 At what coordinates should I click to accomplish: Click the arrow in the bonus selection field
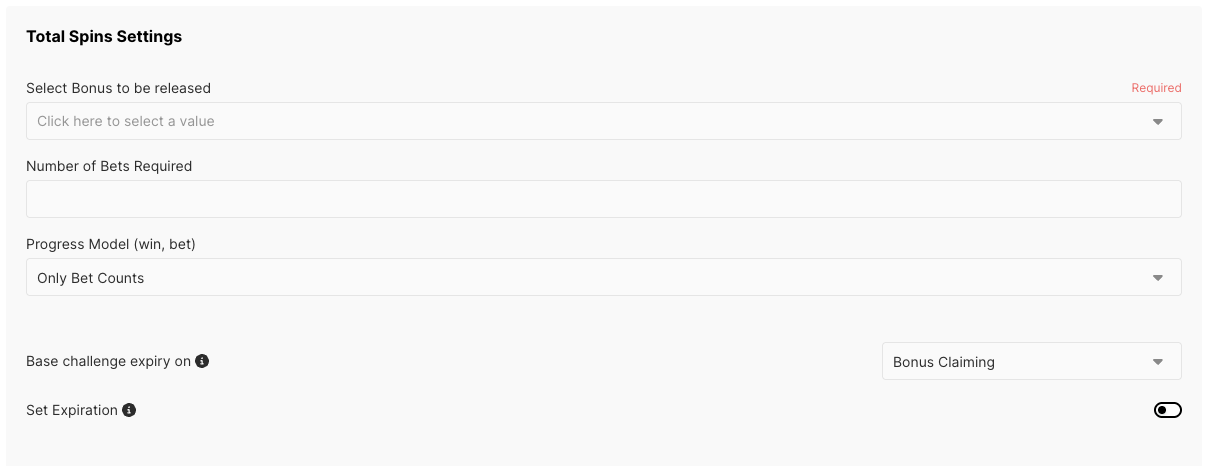(x=1158, y=122)
